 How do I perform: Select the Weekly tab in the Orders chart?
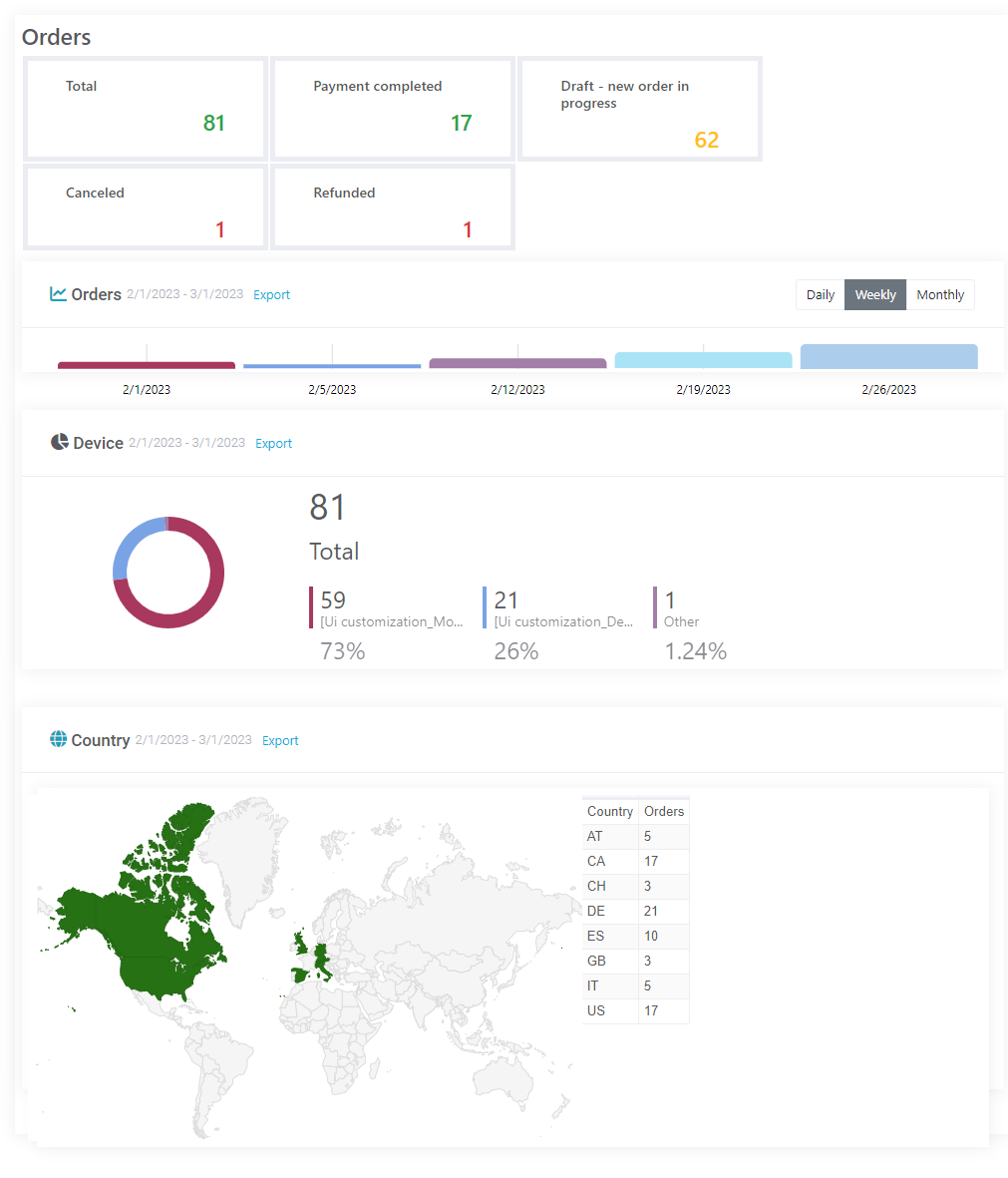click(x=874, y=294)
